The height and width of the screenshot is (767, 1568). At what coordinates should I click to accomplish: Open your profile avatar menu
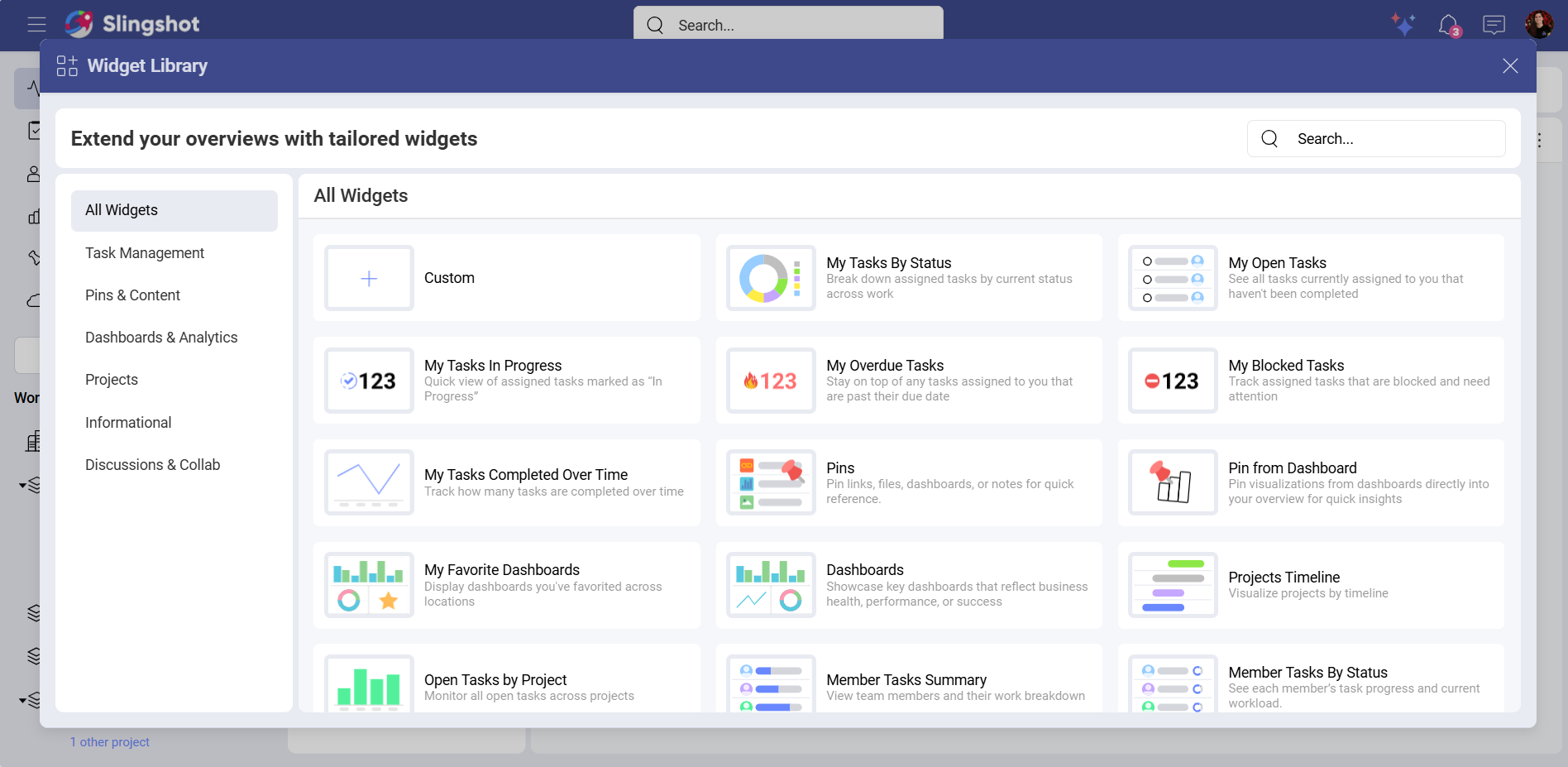click(x=1540, y=24)
